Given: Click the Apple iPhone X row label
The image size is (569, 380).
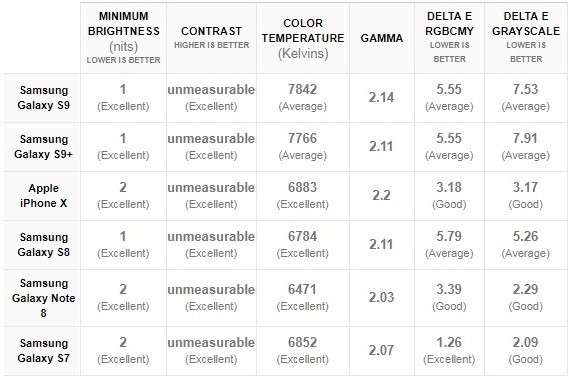Looking at the screenshot, I should pos(44,196).
